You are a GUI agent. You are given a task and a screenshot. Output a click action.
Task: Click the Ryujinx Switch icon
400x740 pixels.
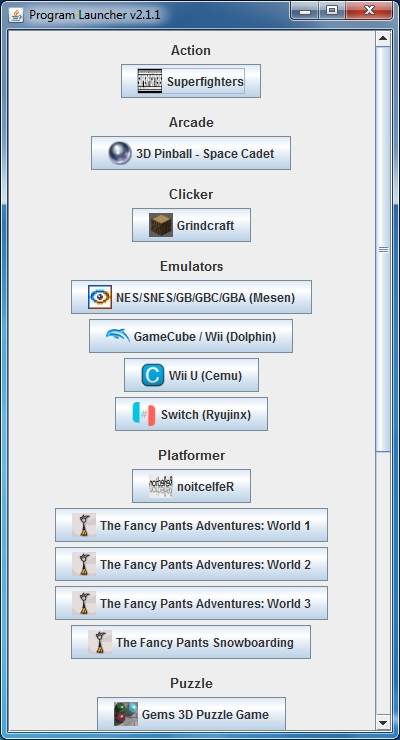144,414
